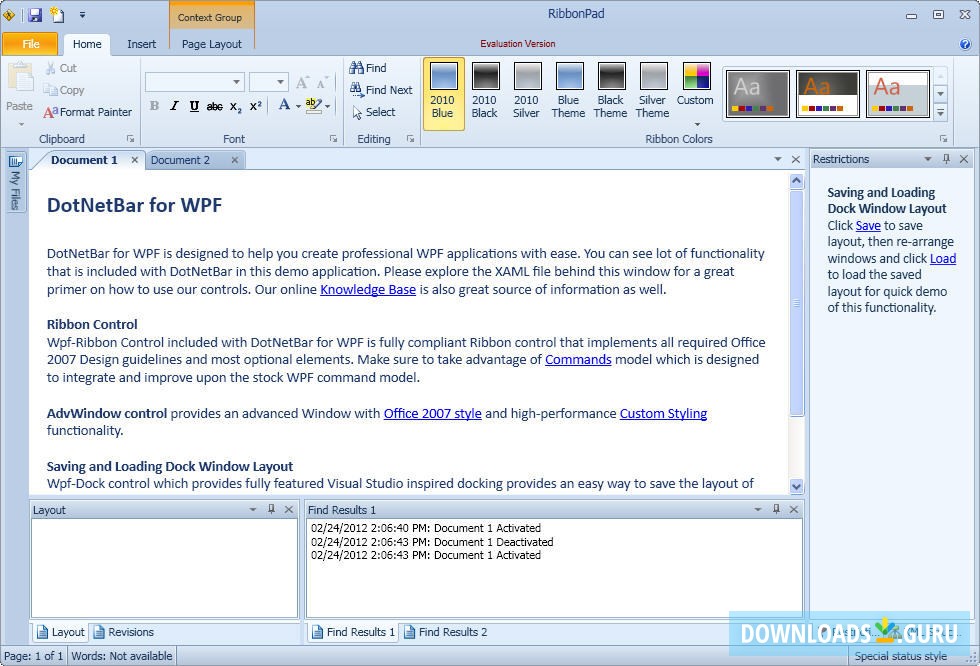Viewport: 980px width, 666px height.
Task: Click Find Next command
Action: [x=381, y=89]
